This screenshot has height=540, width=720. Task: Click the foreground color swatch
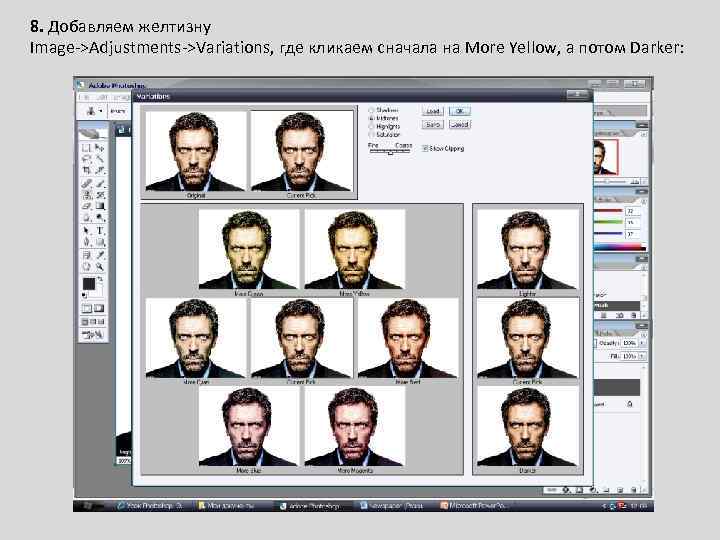(x=89, y=283)
